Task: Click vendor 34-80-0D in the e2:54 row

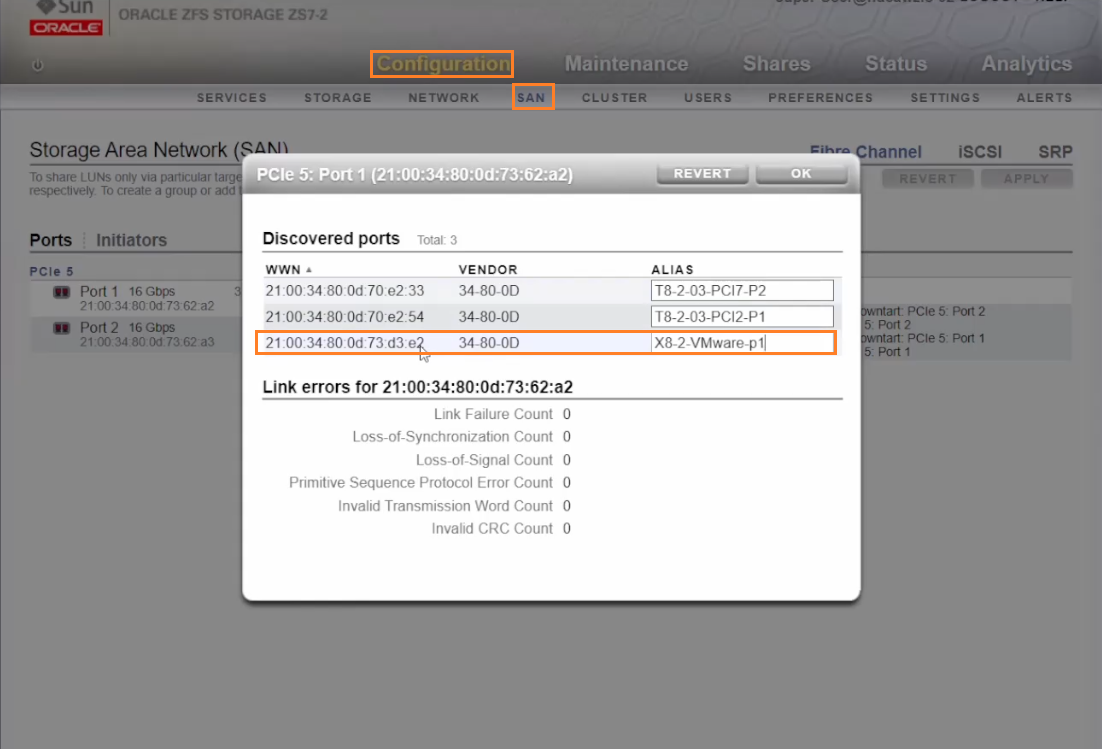Action: pyautogui.click(x=489, y=317)
